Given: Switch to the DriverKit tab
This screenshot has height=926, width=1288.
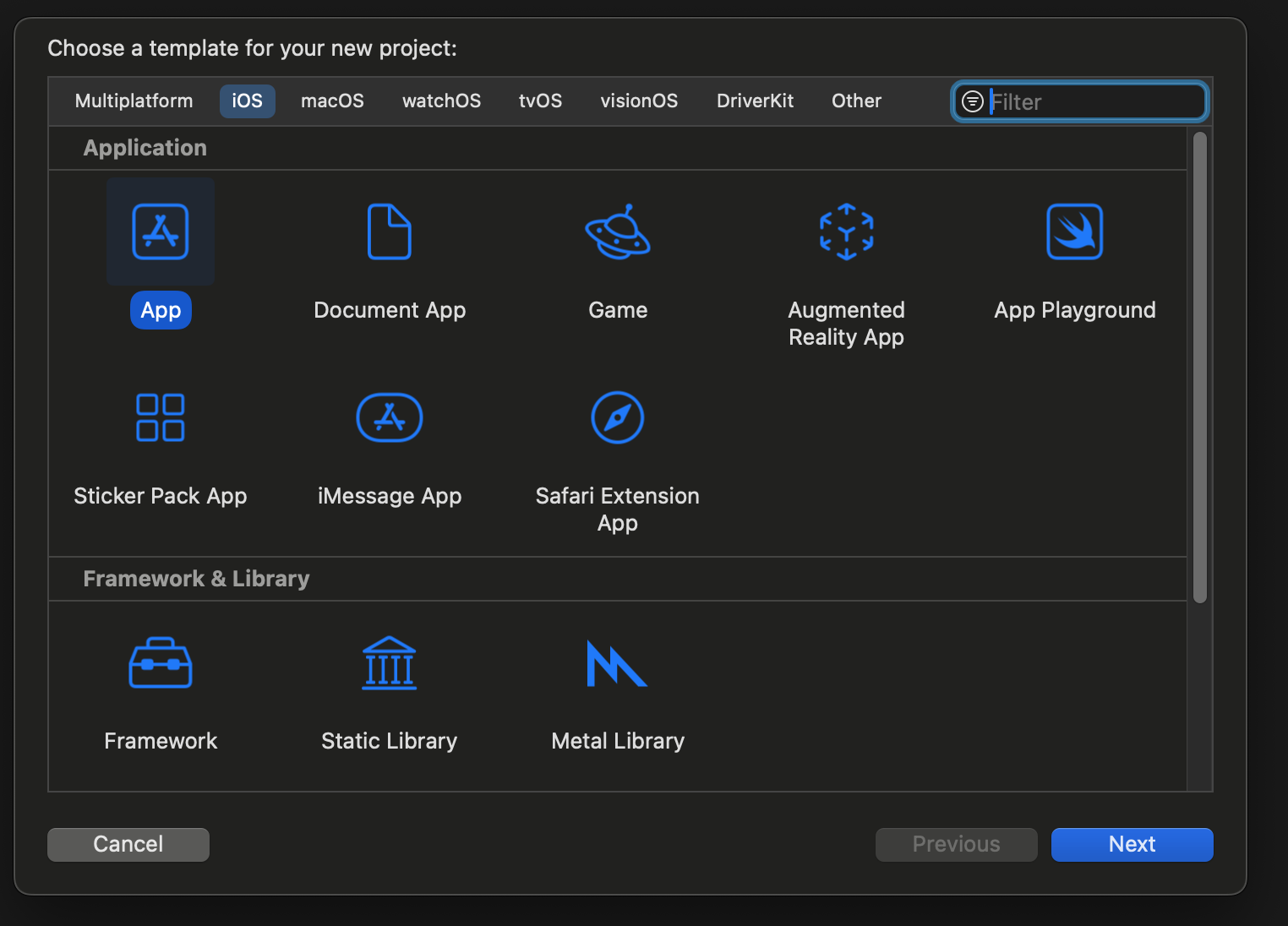Looking at the screenshot, I should click(x=755, y=101).
